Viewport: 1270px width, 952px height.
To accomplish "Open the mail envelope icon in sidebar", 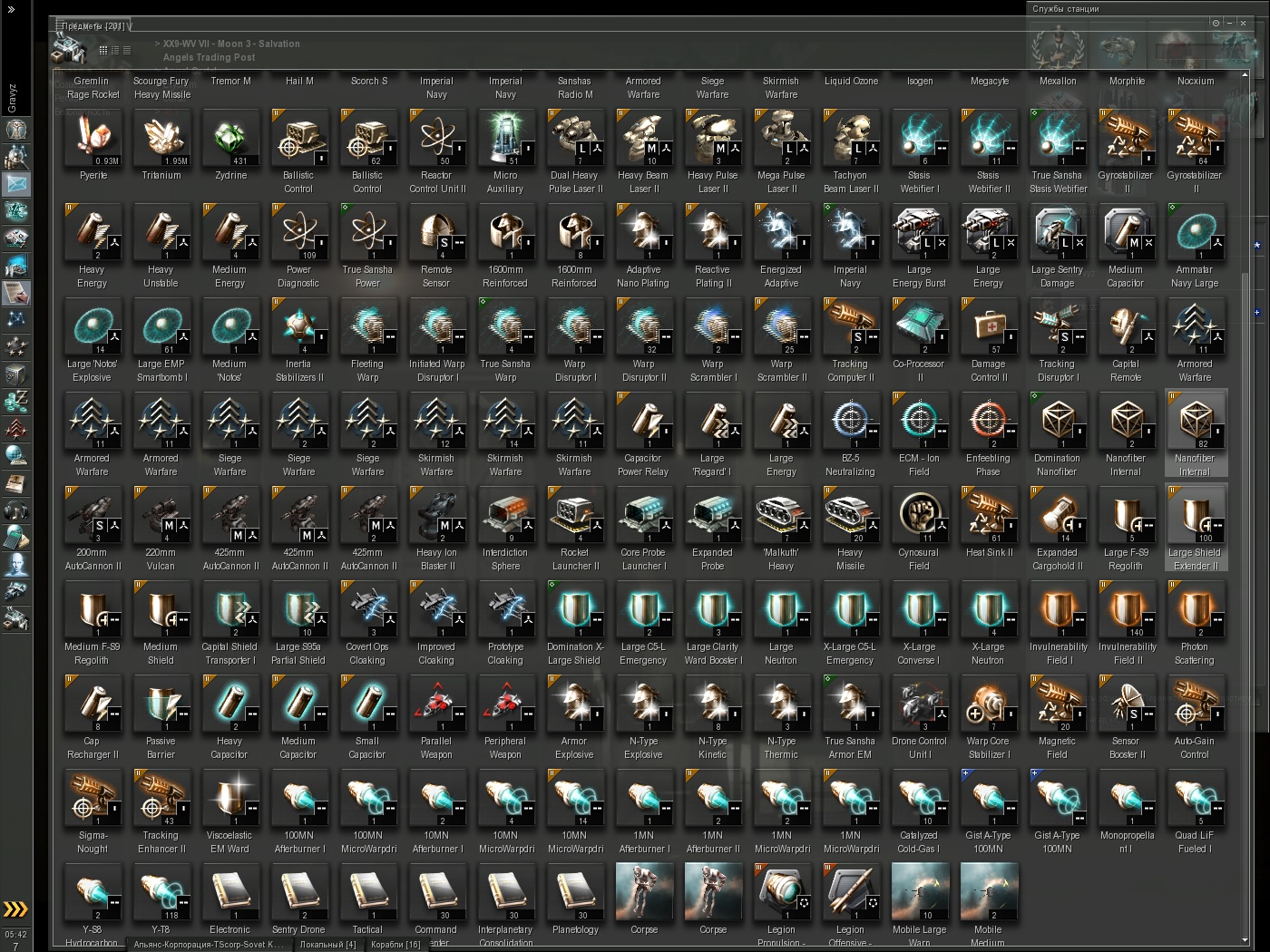I will (16, 184).
